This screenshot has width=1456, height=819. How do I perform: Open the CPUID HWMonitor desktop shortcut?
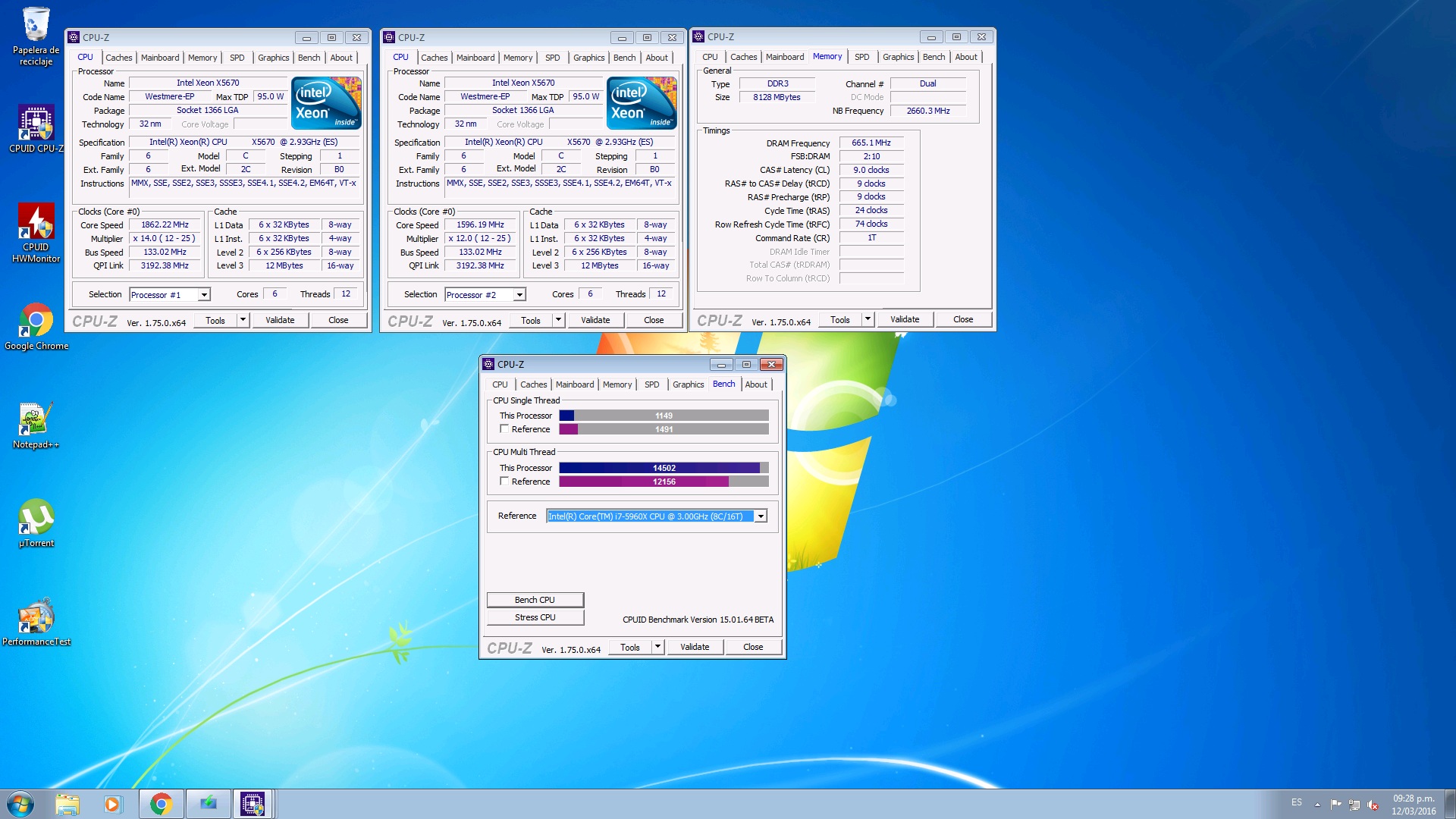36,234
